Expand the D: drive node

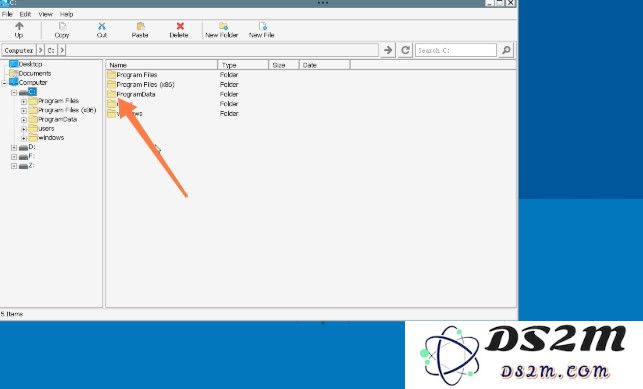tap(14, 148)
